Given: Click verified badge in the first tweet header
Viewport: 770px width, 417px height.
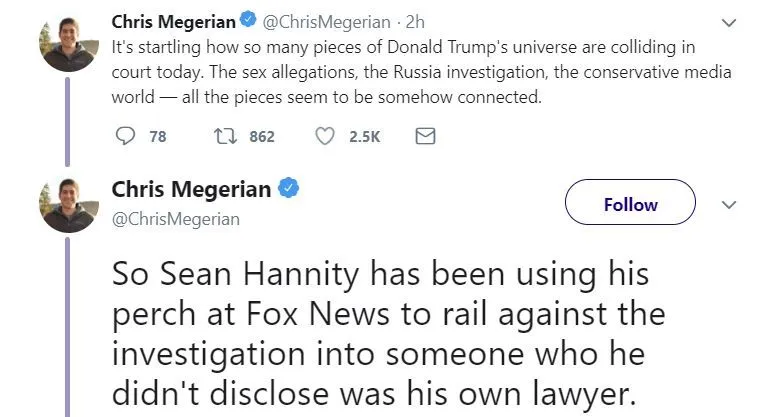Looking at the screenshot, I should (248, 21).
